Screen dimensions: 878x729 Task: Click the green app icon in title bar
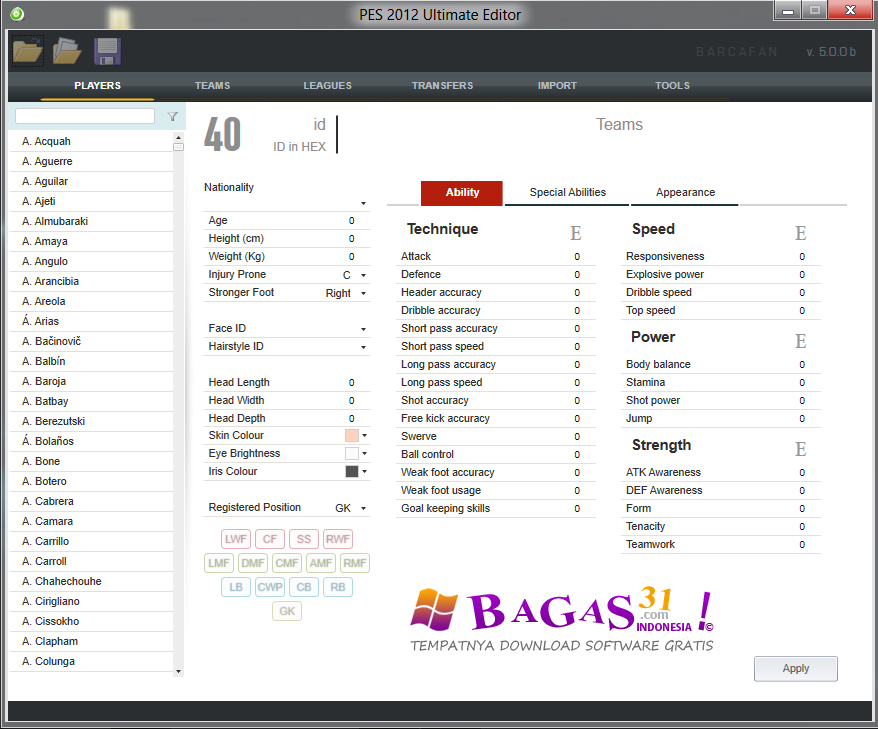tap(17, 14)
